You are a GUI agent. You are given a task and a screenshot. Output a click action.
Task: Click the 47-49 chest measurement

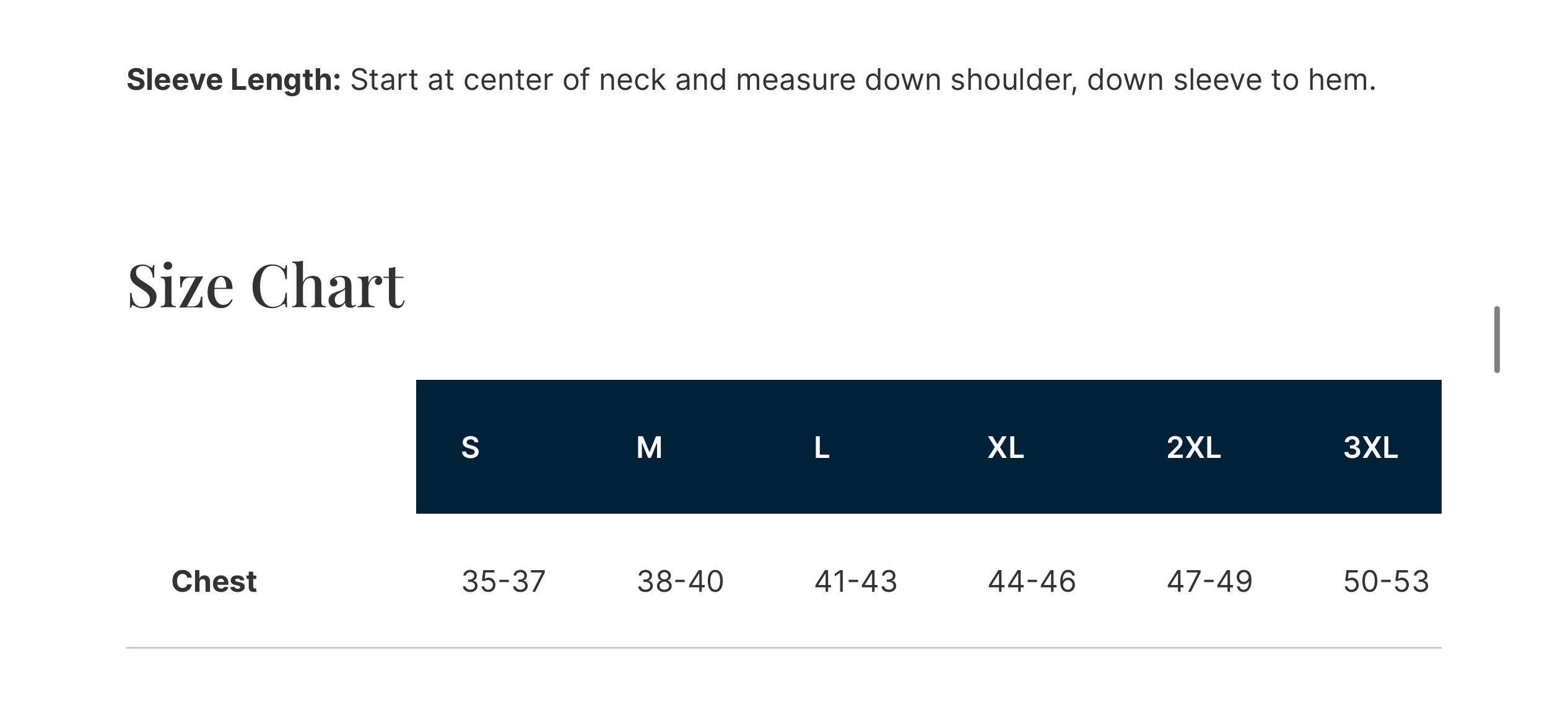pos(1209,581)
